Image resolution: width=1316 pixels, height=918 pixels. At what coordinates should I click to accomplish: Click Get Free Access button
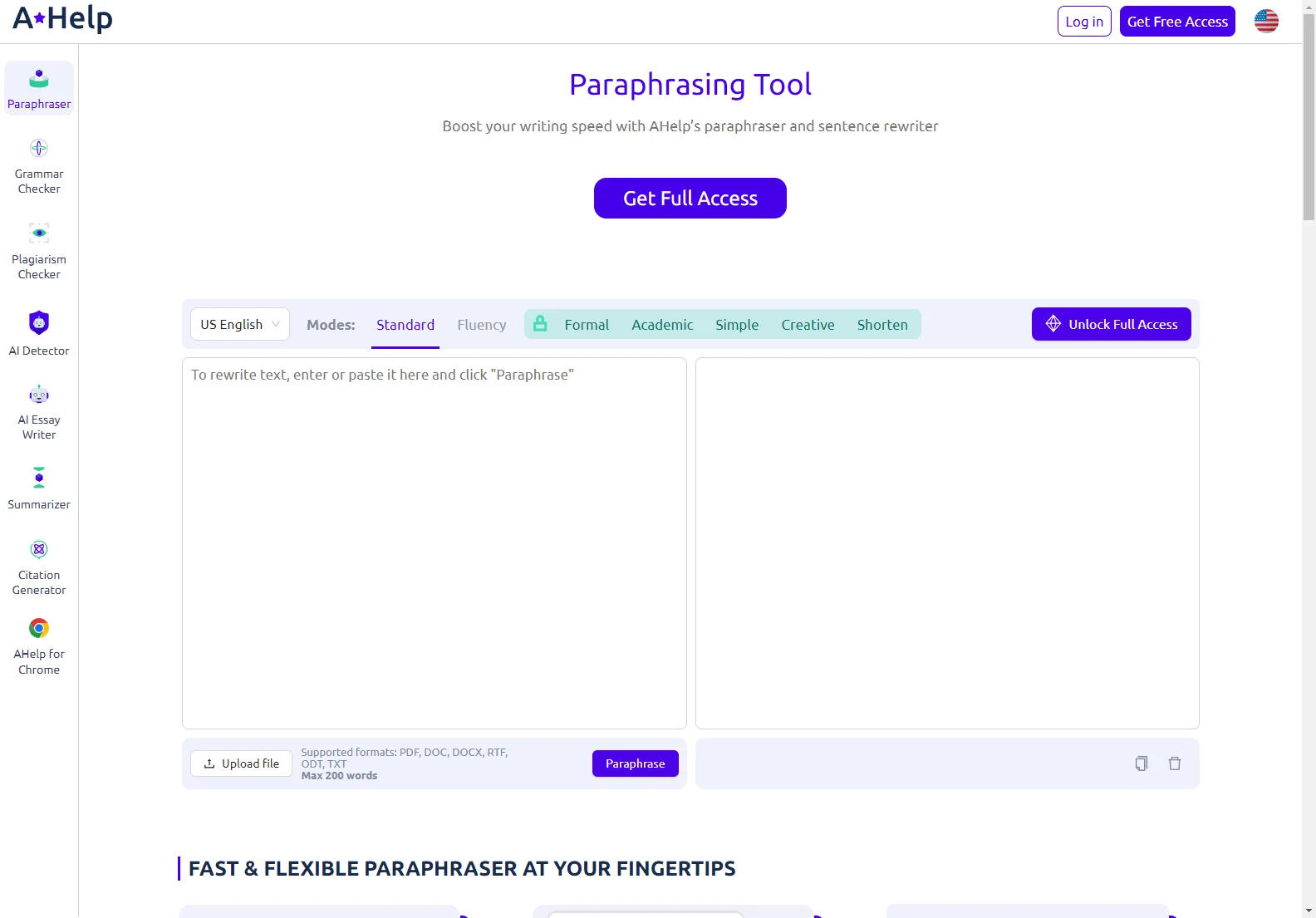1177,22
